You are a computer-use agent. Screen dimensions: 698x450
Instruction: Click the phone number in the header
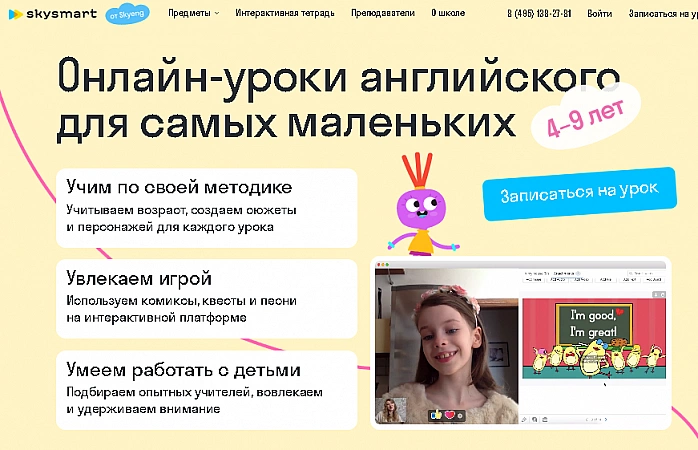coord(539,15)
